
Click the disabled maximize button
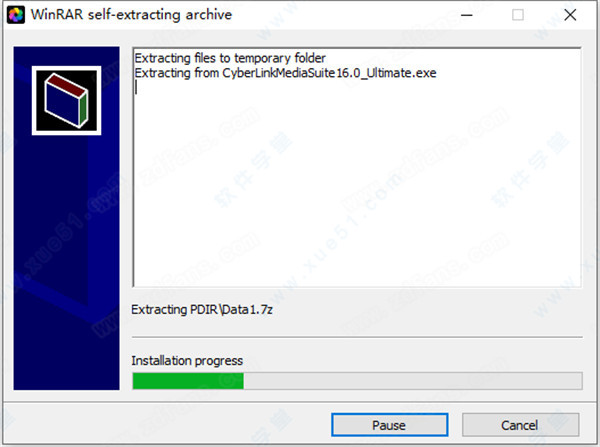tap(518, 15)
